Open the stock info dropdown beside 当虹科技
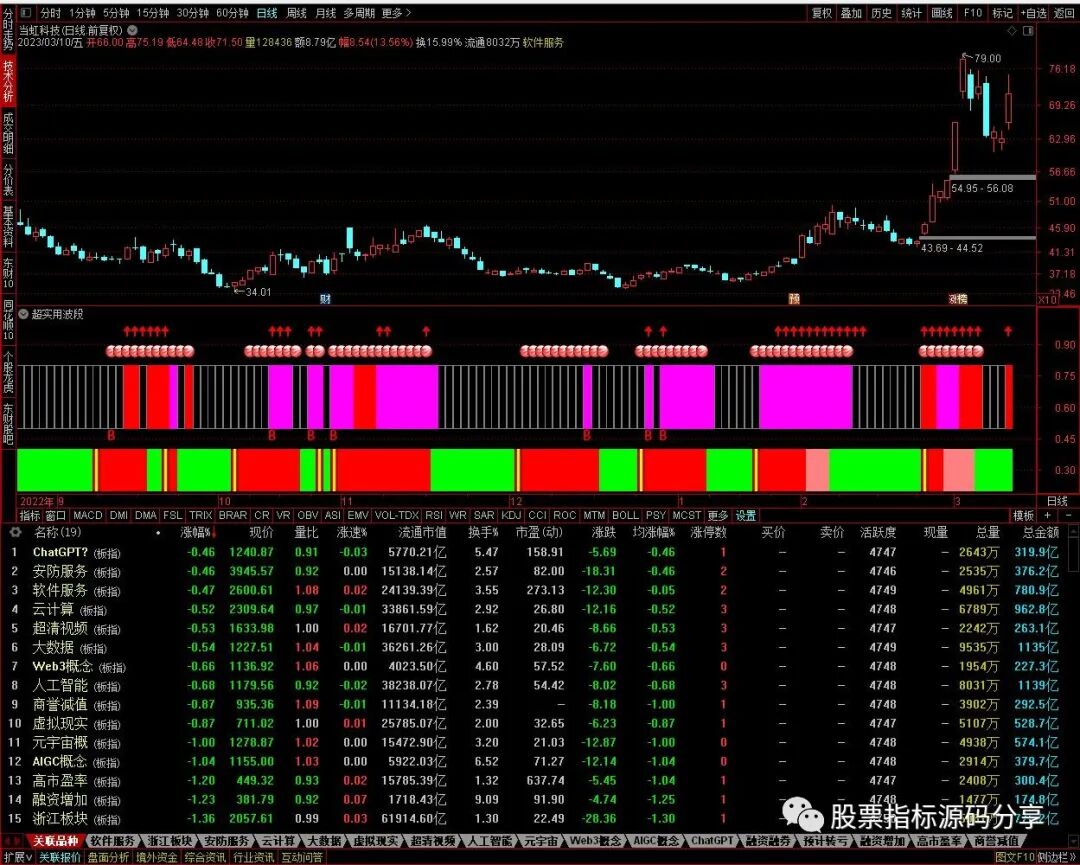The height and width of the screenshot is (865, 1080). pyautogui.click(x=132, y=30)
